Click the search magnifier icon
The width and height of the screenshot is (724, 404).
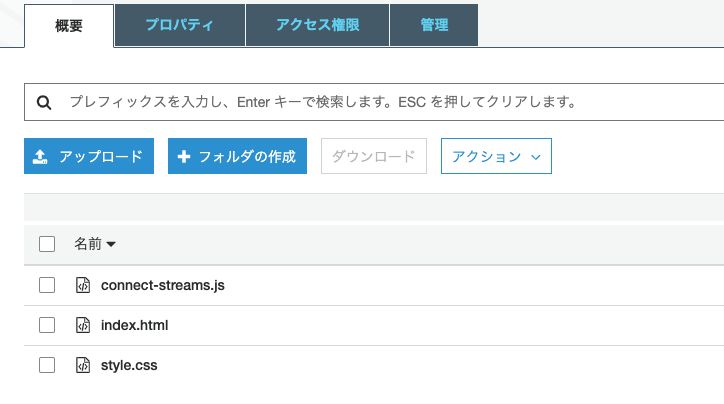[x=44, y=102]
